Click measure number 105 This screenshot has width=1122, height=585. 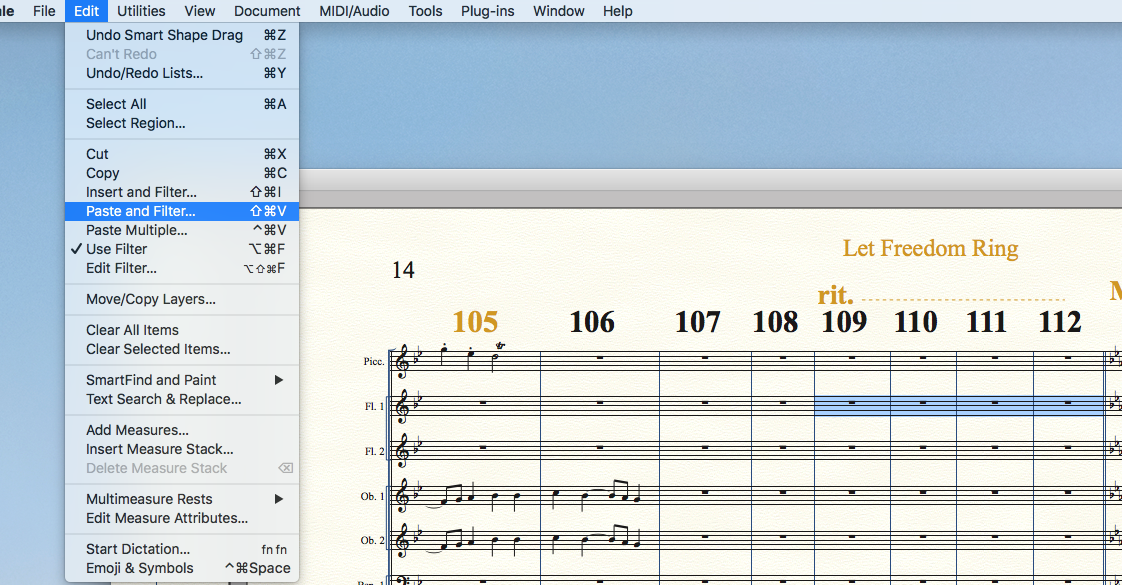475,322
